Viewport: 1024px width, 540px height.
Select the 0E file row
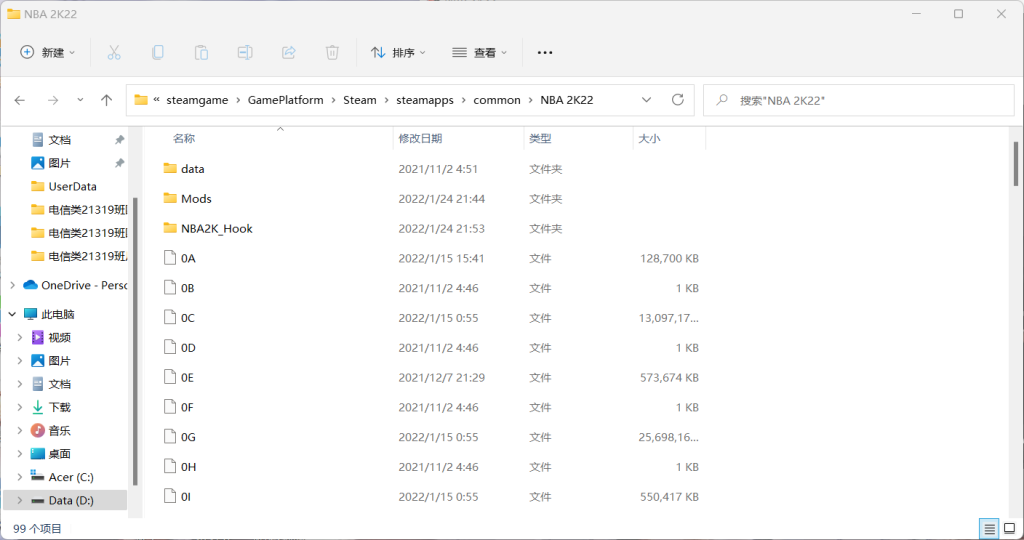click(x=431, y=377)
